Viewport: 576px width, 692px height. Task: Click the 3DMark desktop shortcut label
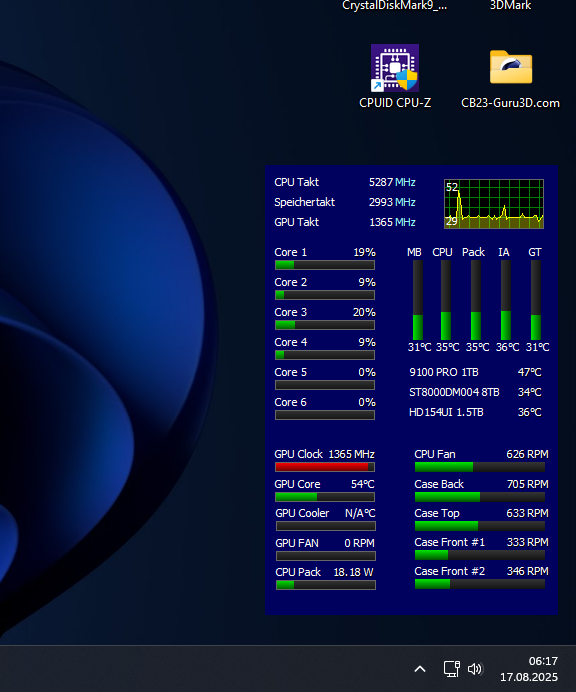(x=510, y=6)
